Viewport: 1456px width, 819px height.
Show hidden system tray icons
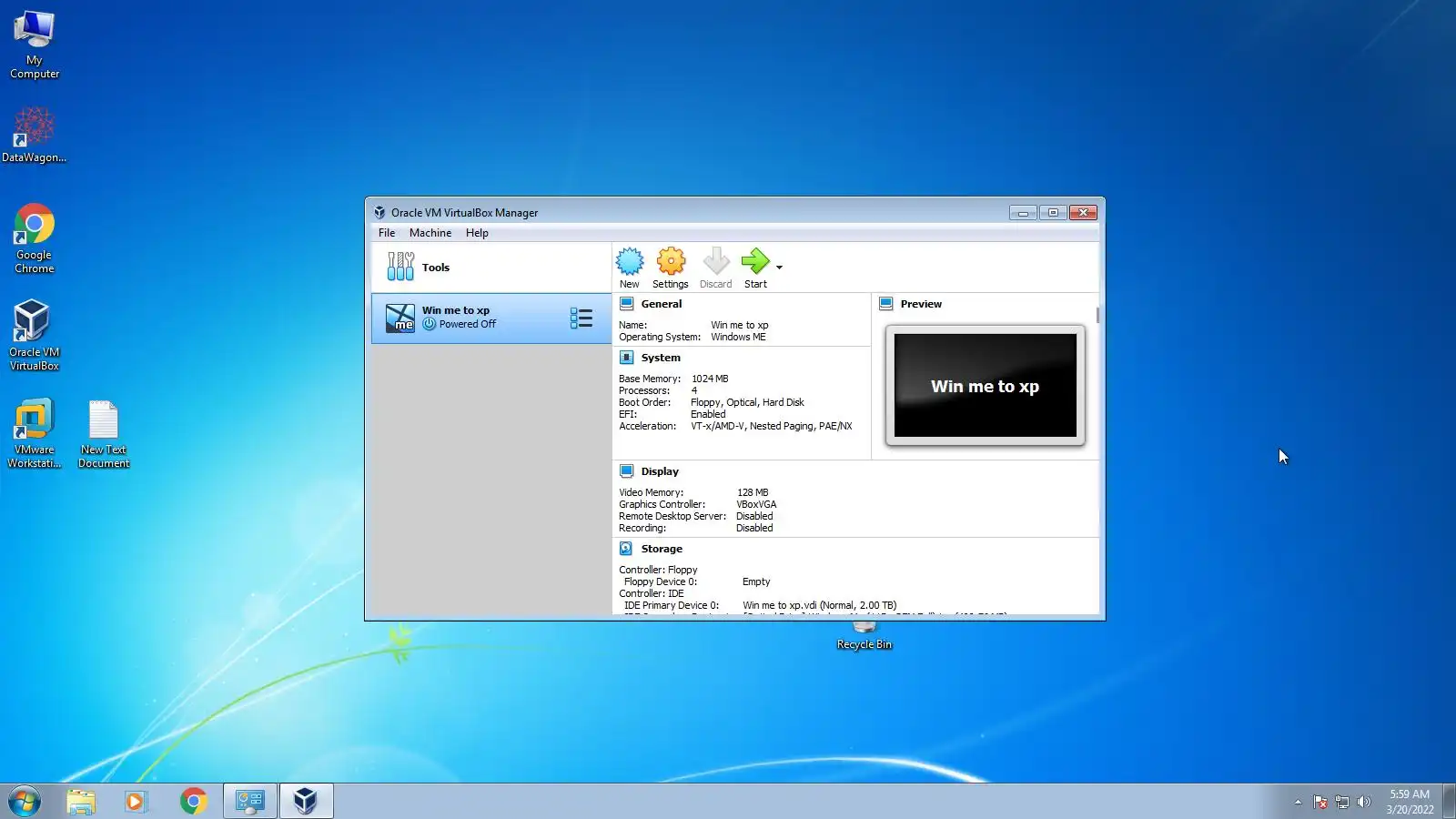(1298, 802)
